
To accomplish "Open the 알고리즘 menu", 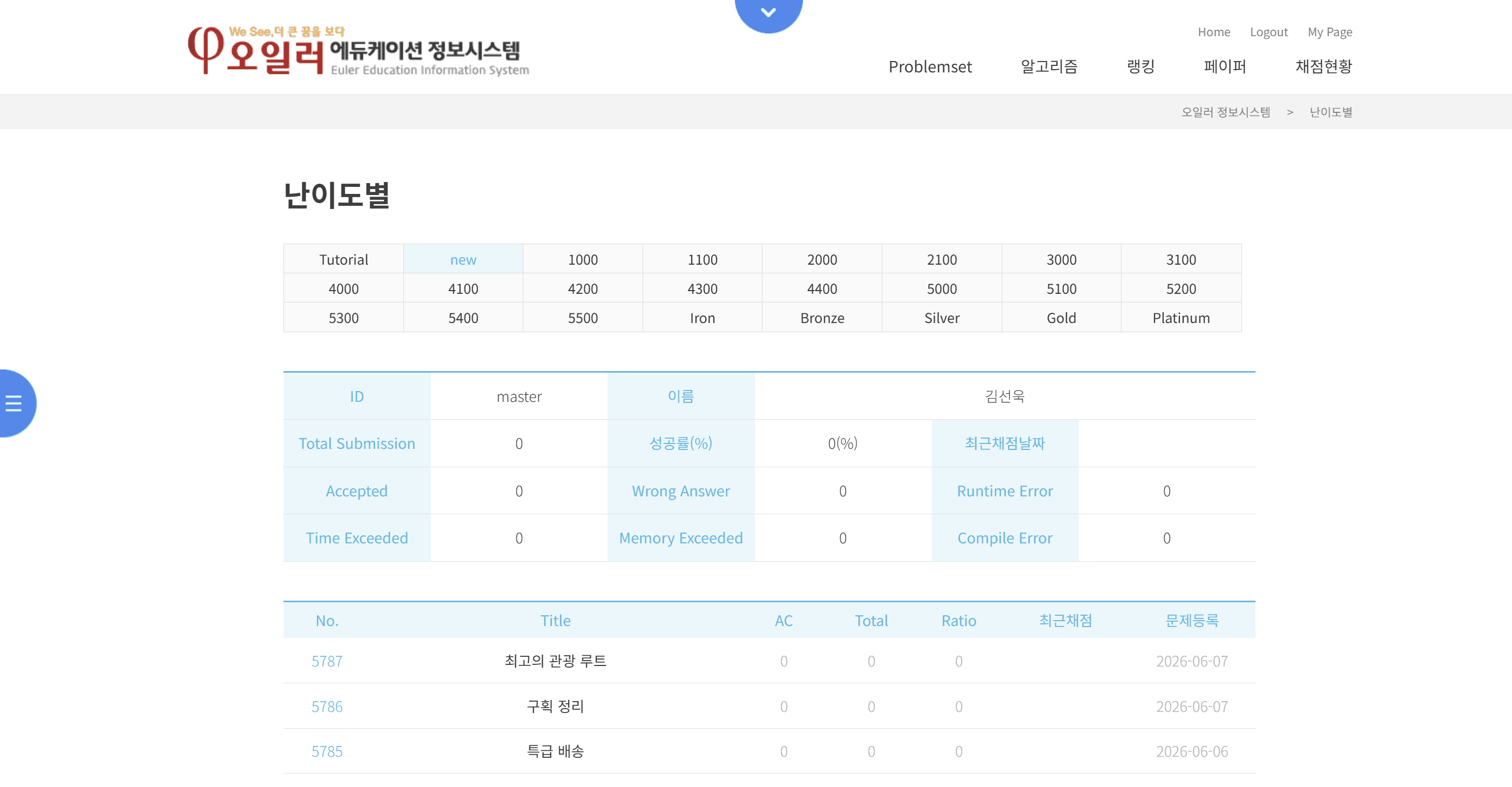I will pos(1049,66).
